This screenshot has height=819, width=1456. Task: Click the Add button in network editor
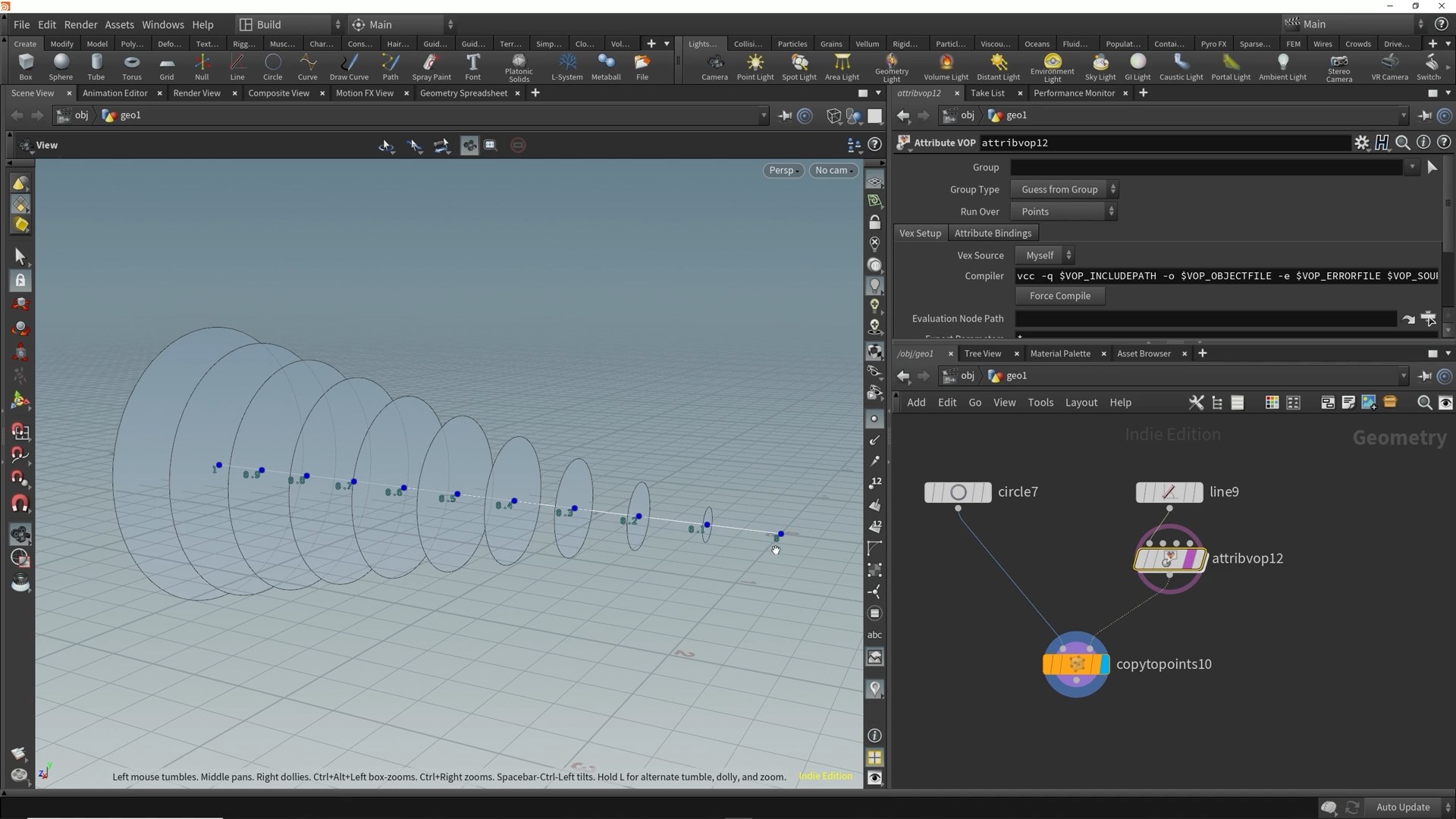pos(916,403)
